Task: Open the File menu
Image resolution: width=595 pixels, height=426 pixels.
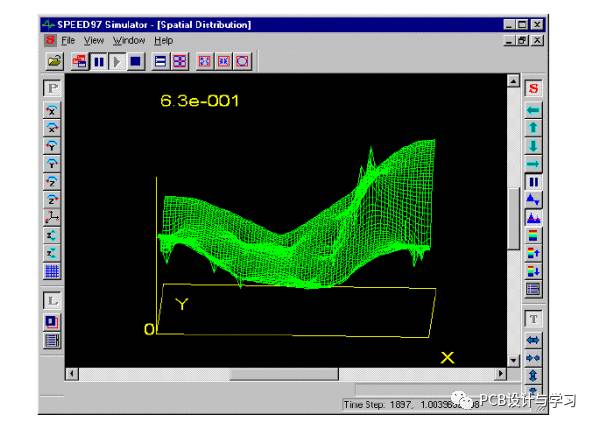Action: [x=68, y=40]
